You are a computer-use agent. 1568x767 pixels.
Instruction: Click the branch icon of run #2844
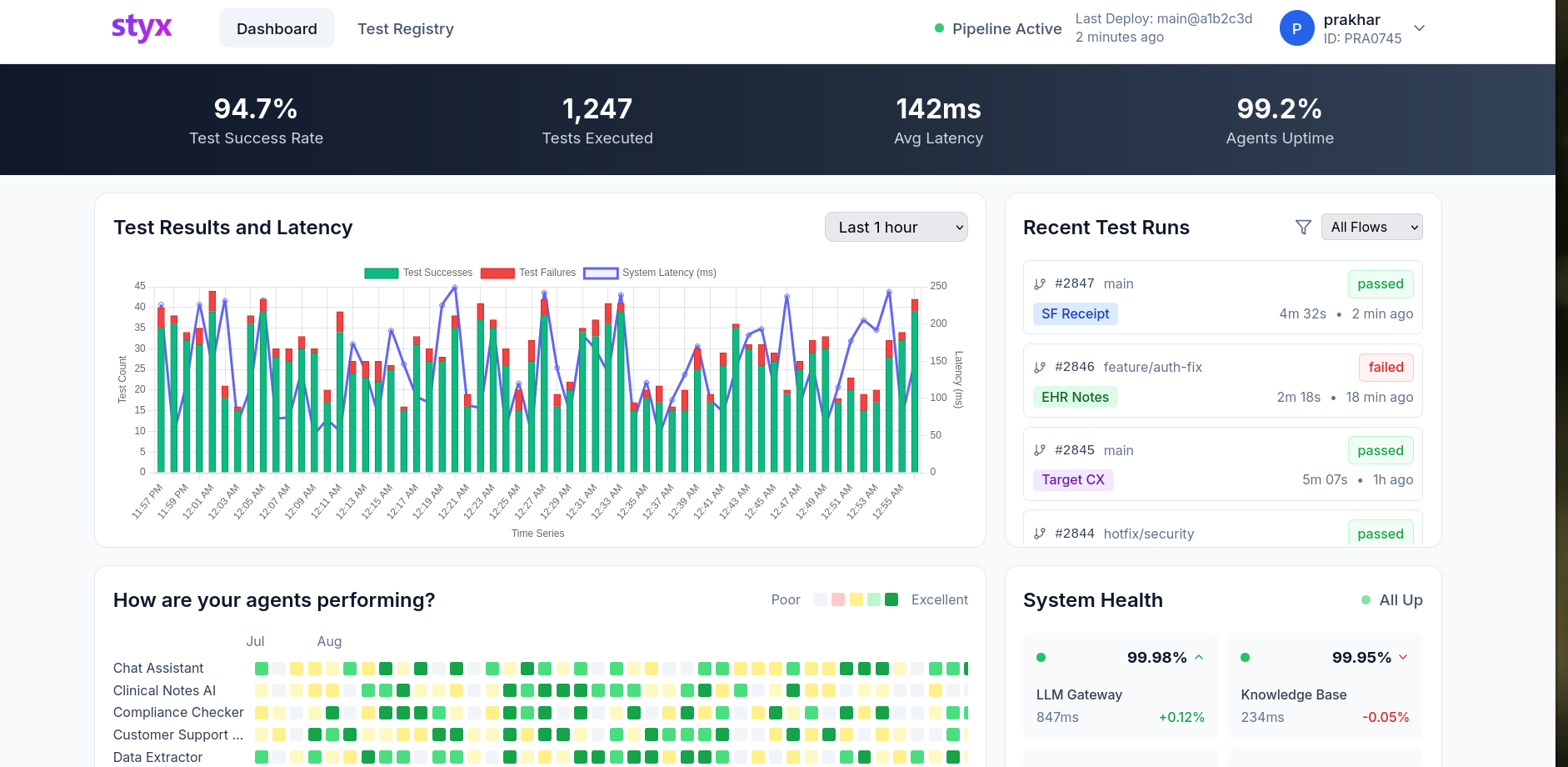[x=1040, y=534]
